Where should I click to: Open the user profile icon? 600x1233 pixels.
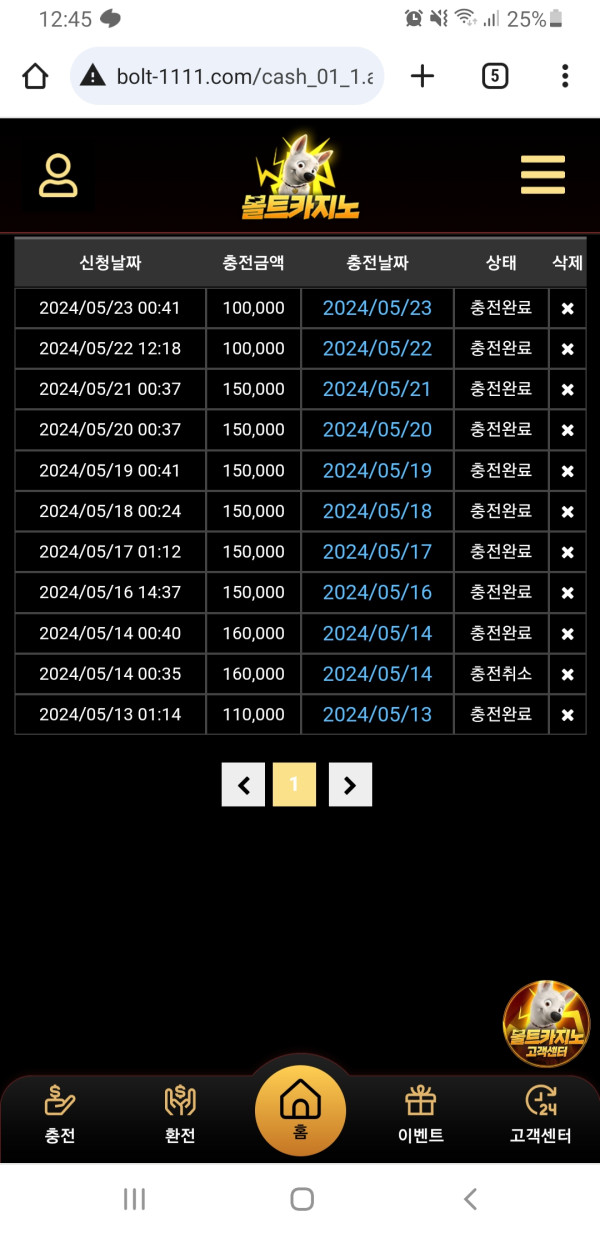pyautogui.click(x=58, y=176)
